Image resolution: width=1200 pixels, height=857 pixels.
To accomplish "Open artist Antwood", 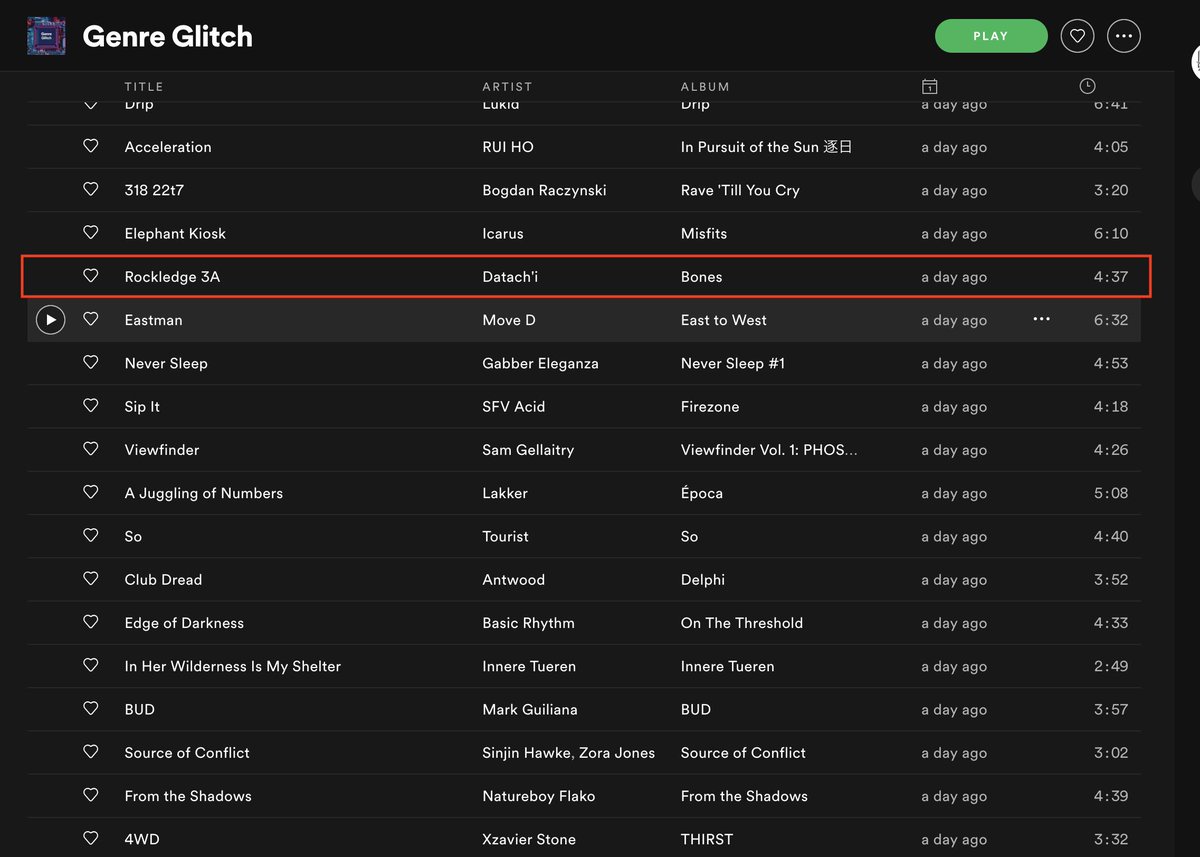I will pos(514,580).
